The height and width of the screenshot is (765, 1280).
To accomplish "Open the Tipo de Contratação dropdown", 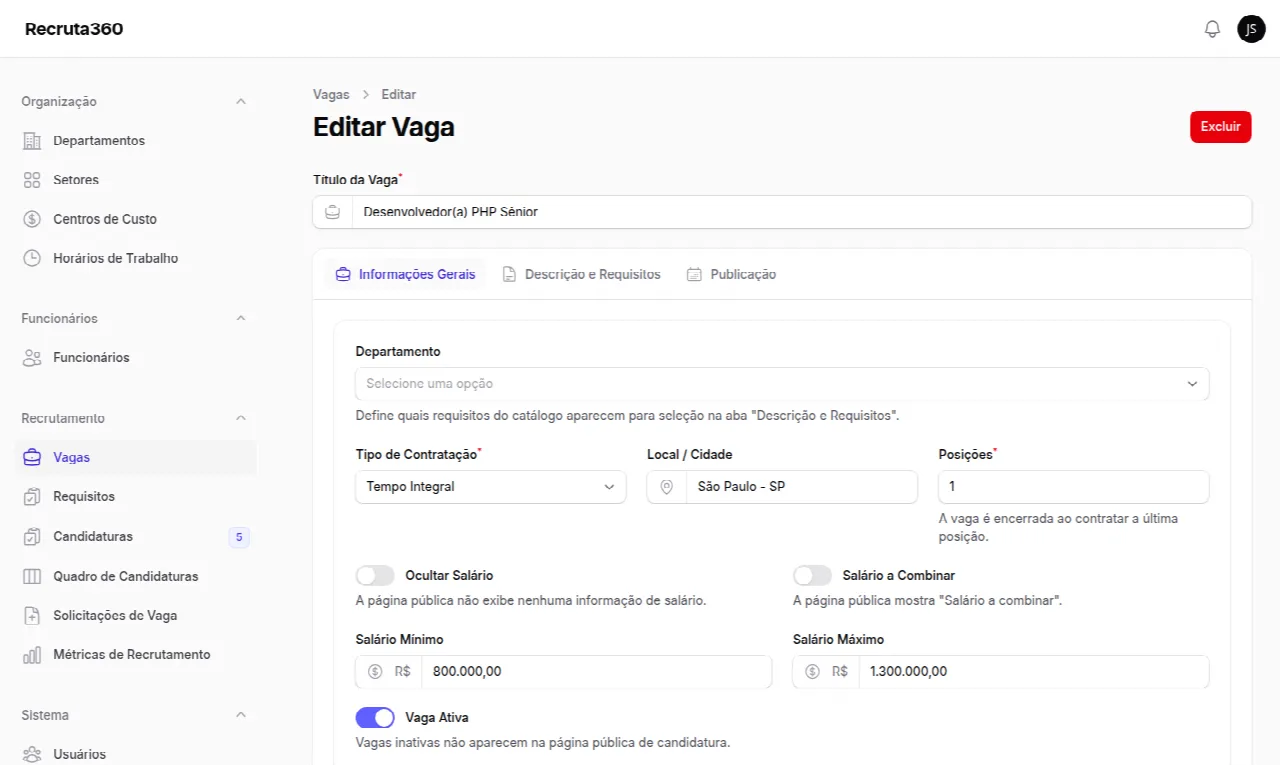I will 491,487.
